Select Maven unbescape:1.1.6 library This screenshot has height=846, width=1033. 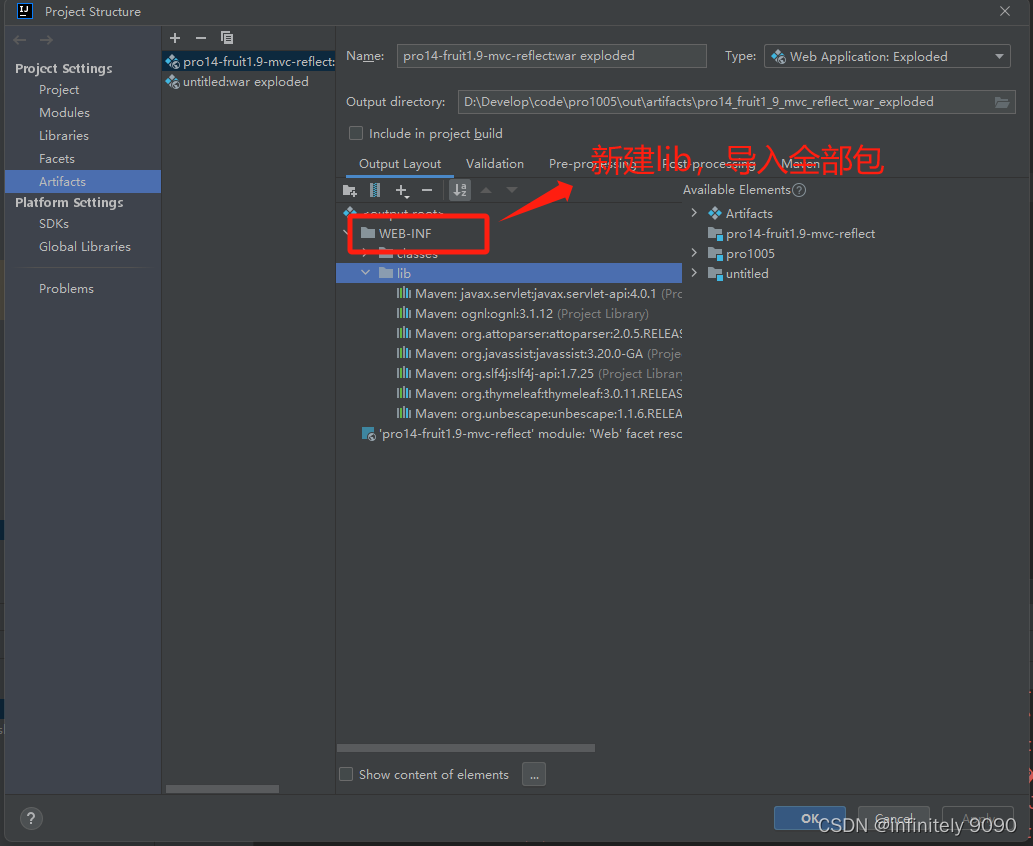pyautogui.click(x=538, y=414)
